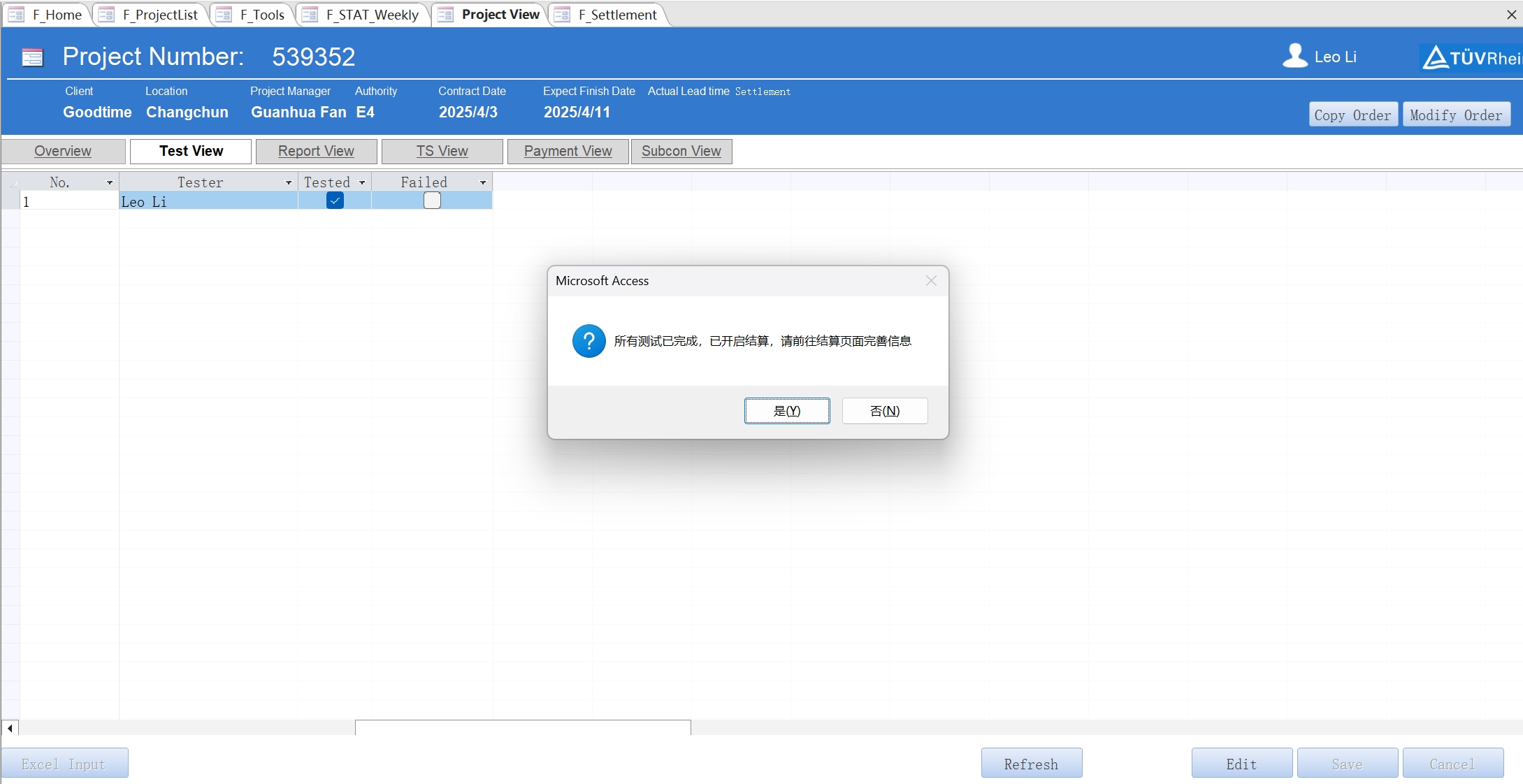Click the 是(Y) button in dialog

(x=787, y=411)
